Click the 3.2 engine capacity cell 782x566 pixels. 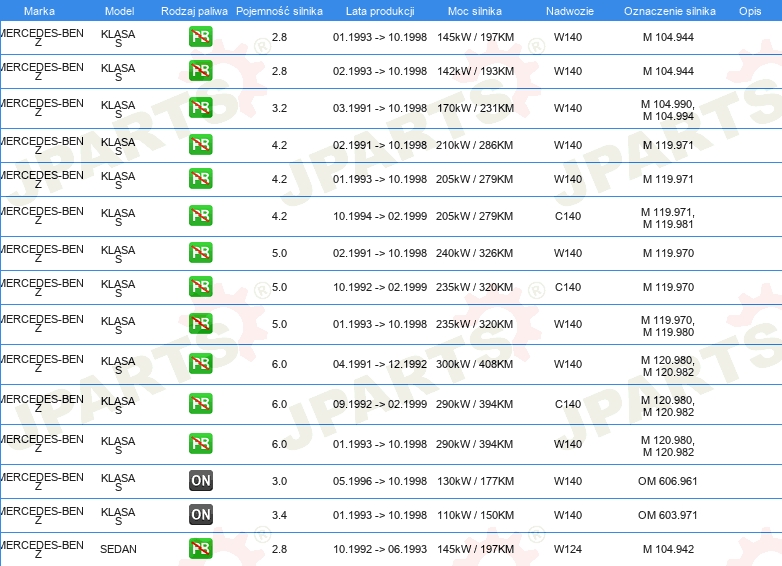point(279,108)
